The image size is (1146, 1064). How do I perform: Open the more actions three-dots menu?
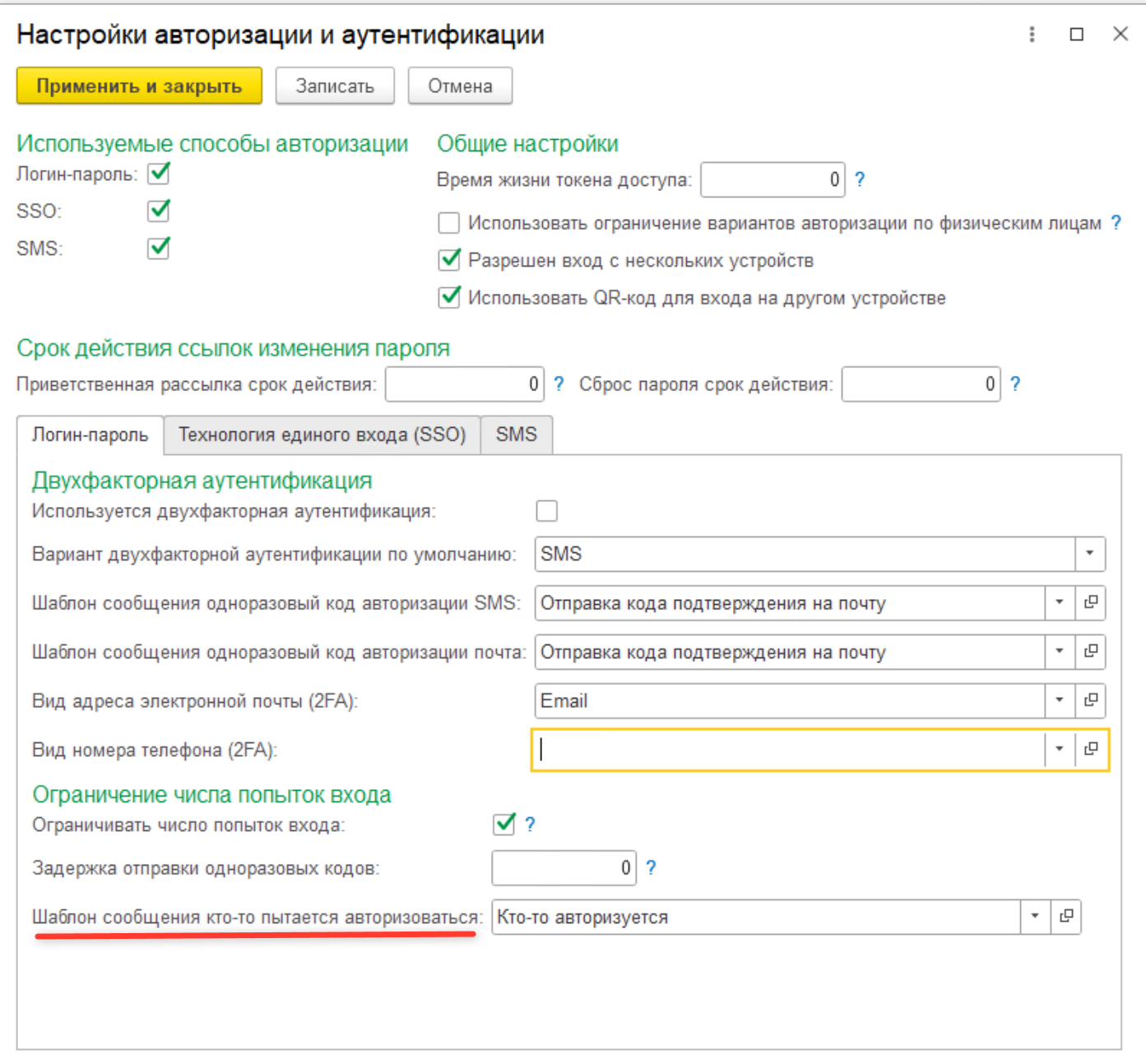coord(1032,35)
